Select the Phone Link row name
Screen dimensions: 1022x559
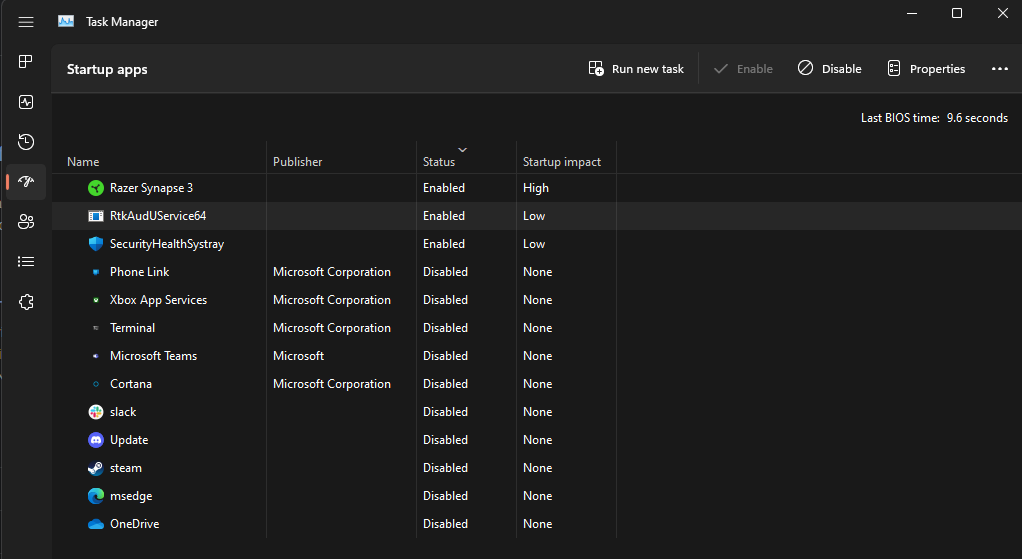[x=139, y=272]
